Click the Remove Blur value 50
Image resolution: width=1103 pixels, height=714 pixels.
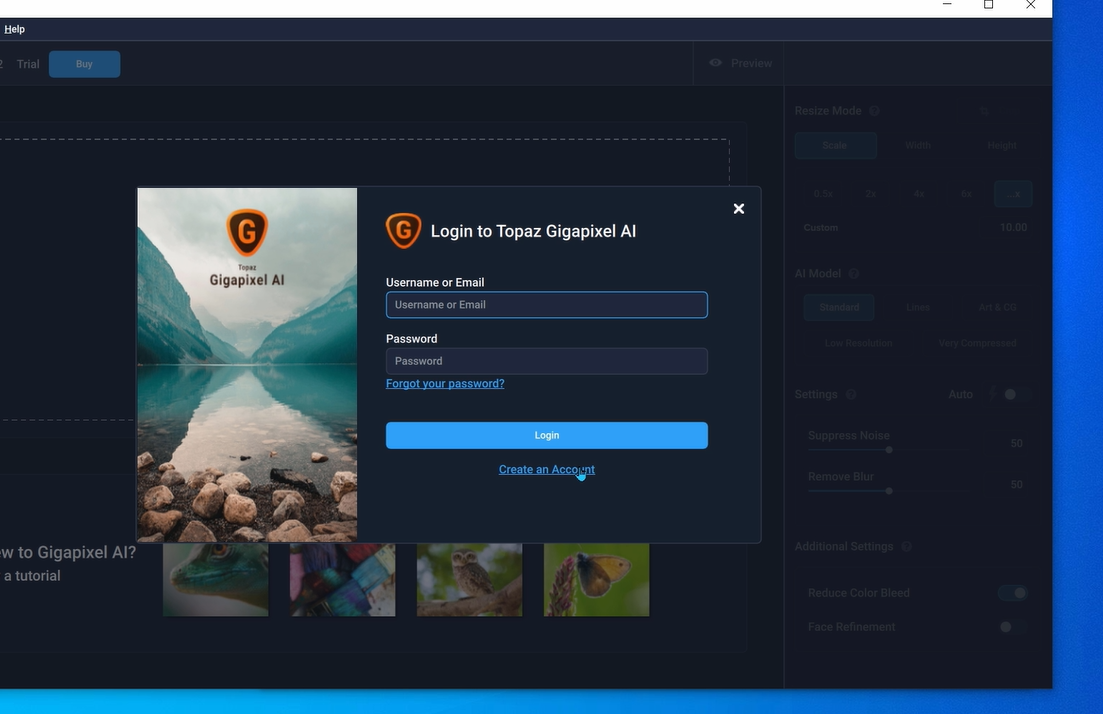1016,485
